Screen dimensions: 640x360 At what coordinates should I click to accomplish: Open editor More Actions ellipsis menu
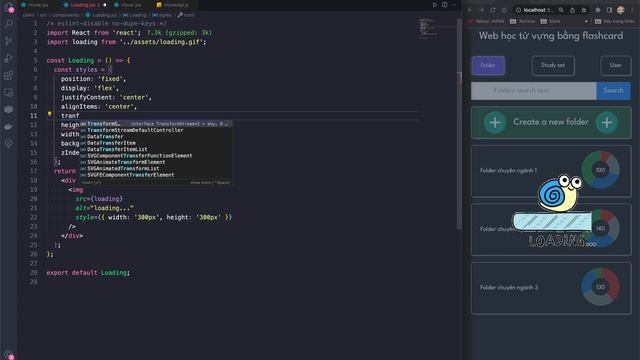click(453, 5)
